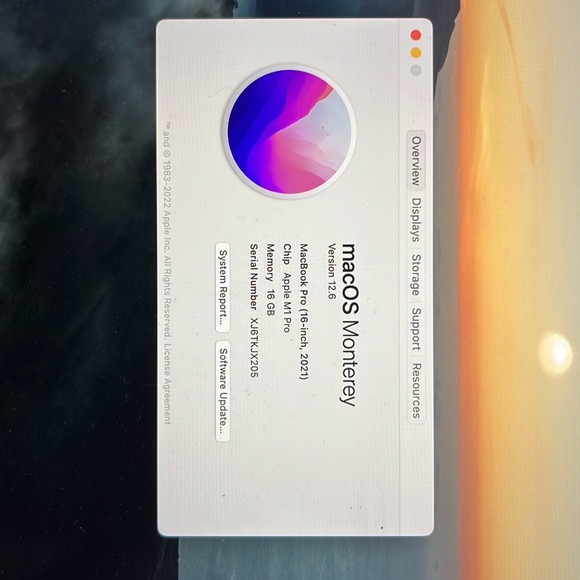580x580 pixels.
Task: Close the About This Mac window
Action: (x=416, y=36)
